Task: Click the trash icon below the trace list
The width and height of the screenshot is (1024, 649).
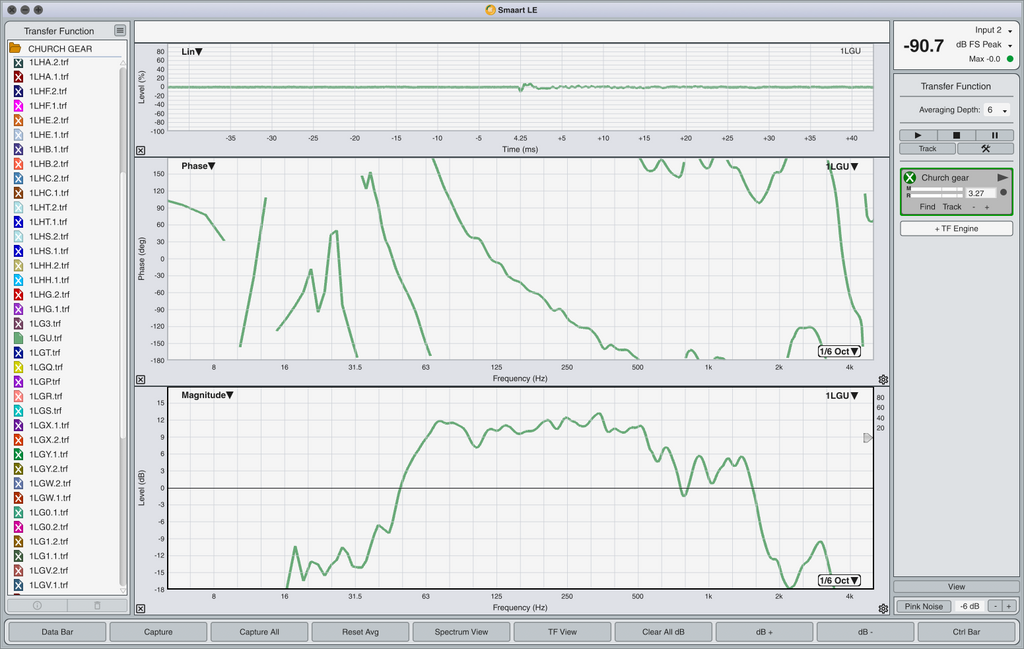Action: (97, 605)
